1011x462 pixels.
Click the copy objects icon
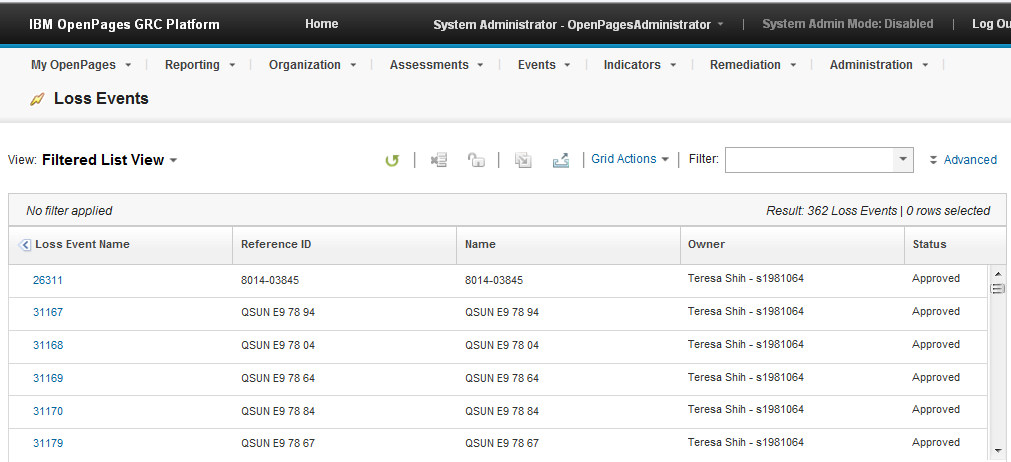point(523,160)
